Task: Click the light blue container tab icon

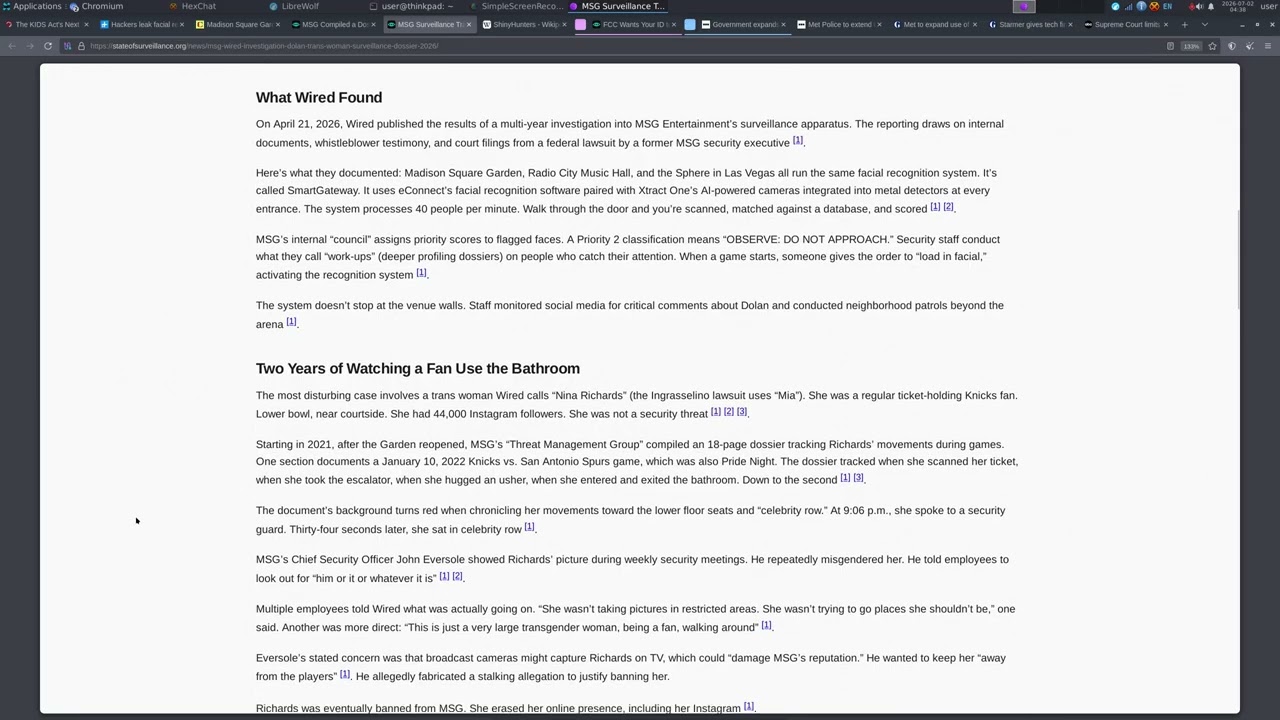Action: coord(690,24)
